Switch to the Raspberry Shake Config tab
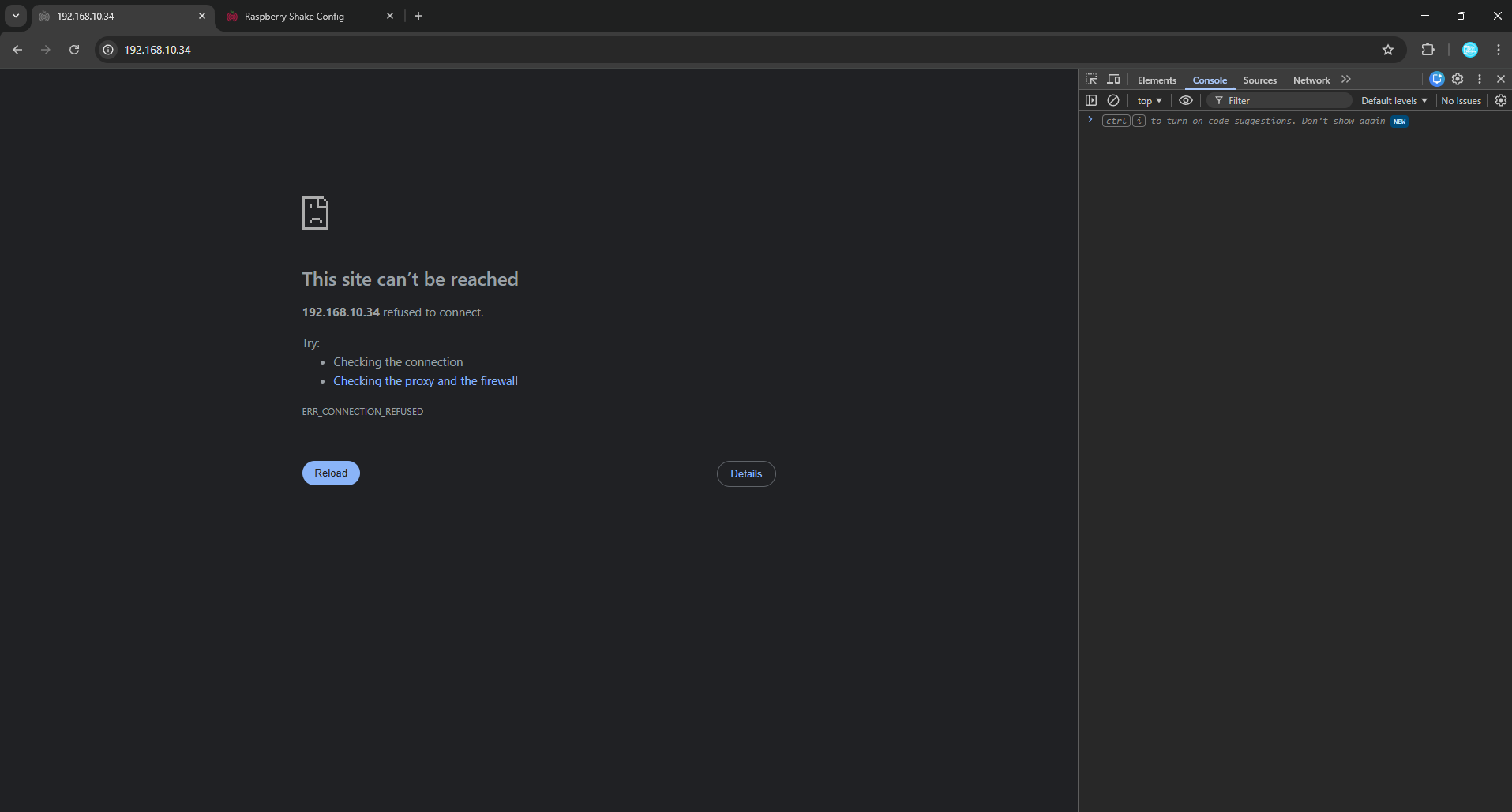This screenshot has width=1512, height=812. (x=295, y=17)
